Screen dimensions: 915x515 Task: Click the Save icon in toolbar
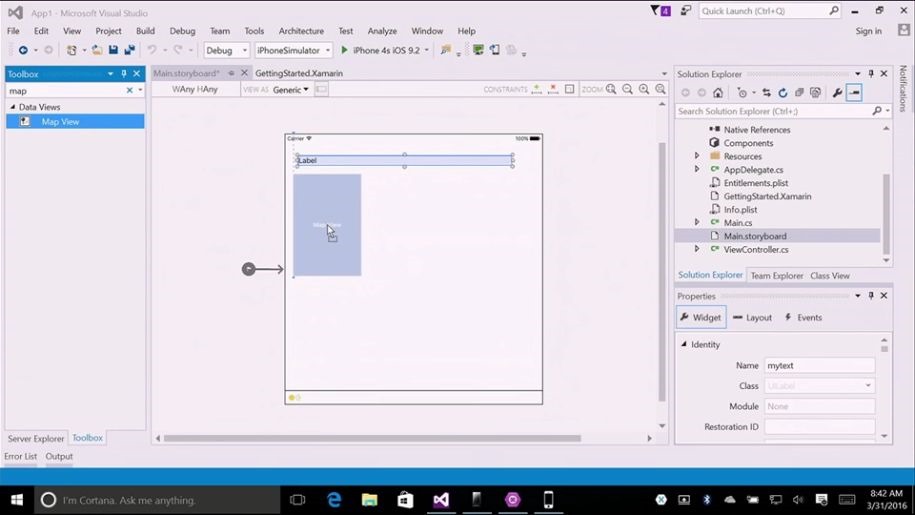[x=113, y=50]
